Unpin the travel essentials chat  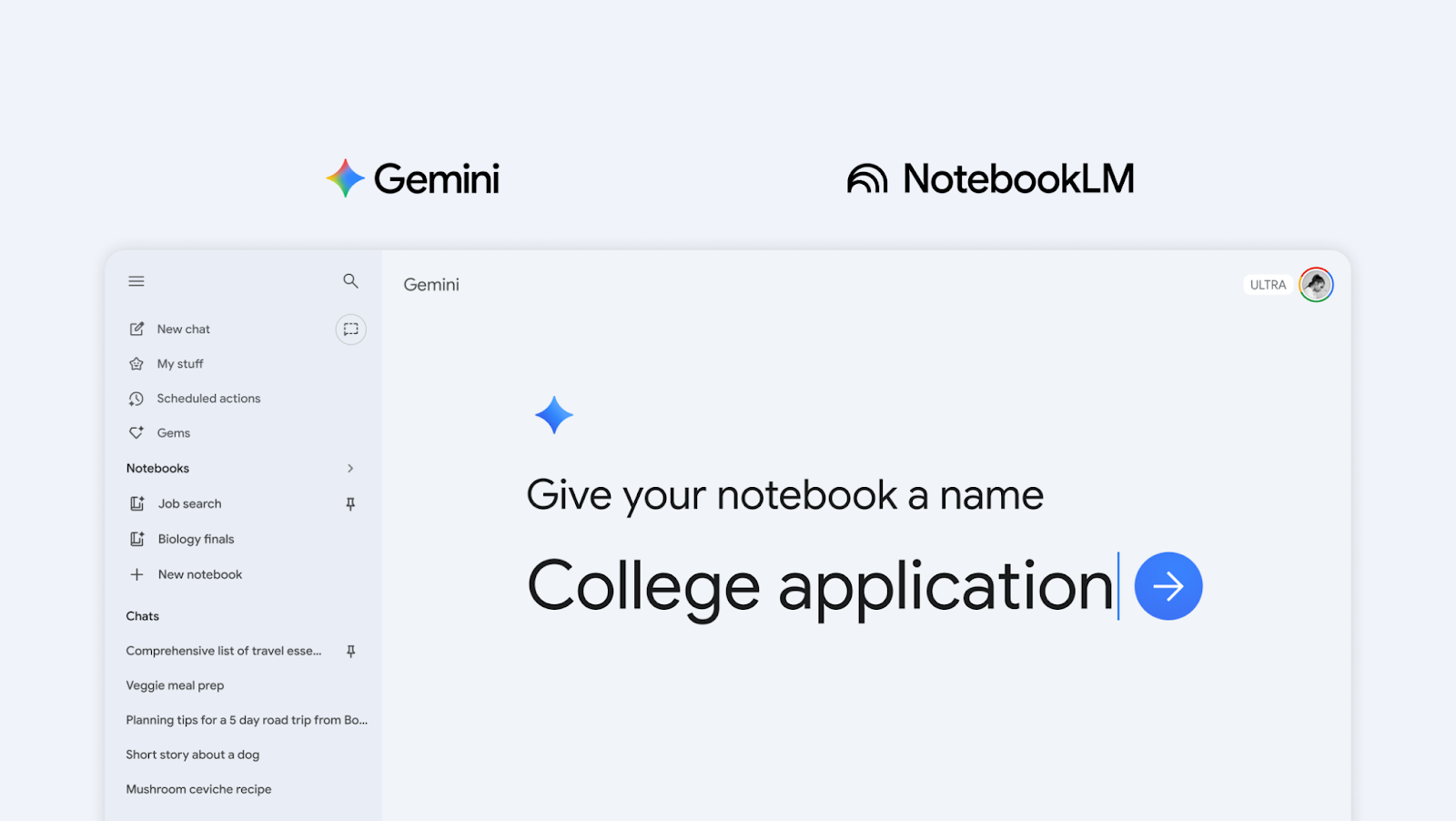tap(350, 650)
